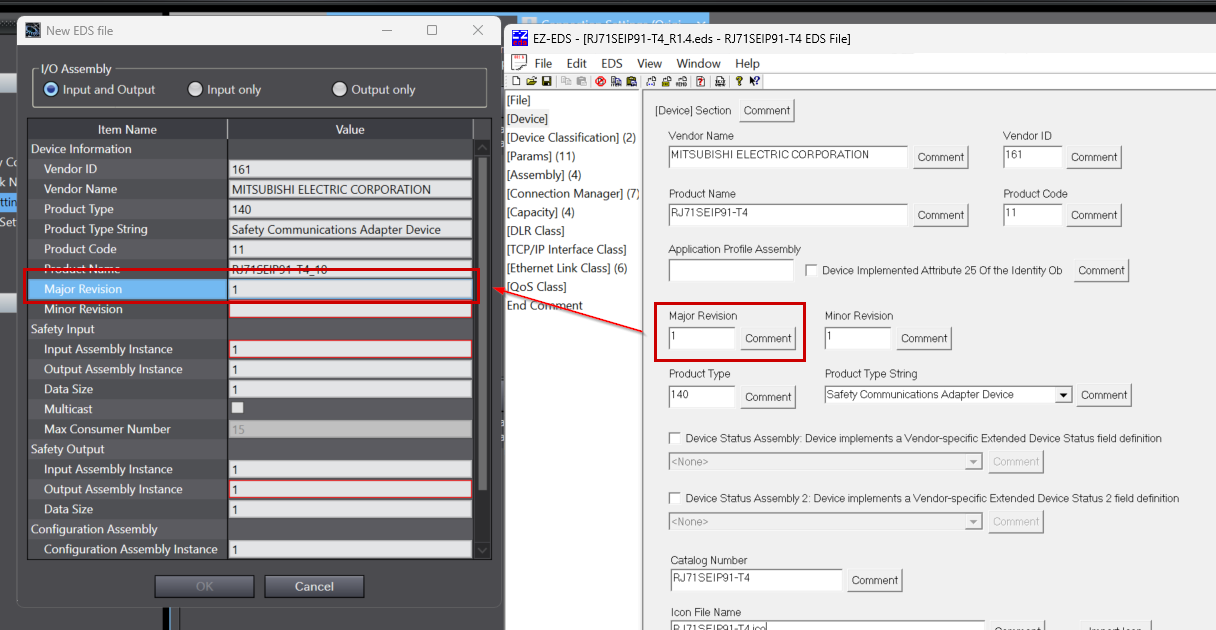
Task: Click the Paste clipboard icon in EZ-EDS toolbar
Action: [x=582, y=81]
